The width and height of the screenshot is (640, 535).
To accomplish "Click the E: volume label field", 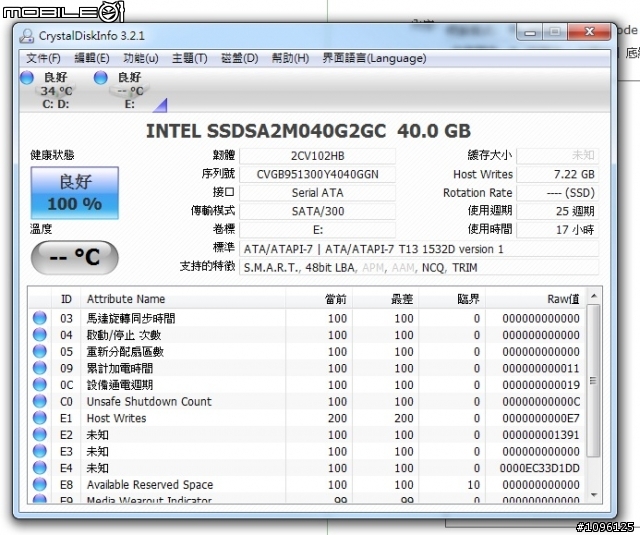I will click(317, 230).
